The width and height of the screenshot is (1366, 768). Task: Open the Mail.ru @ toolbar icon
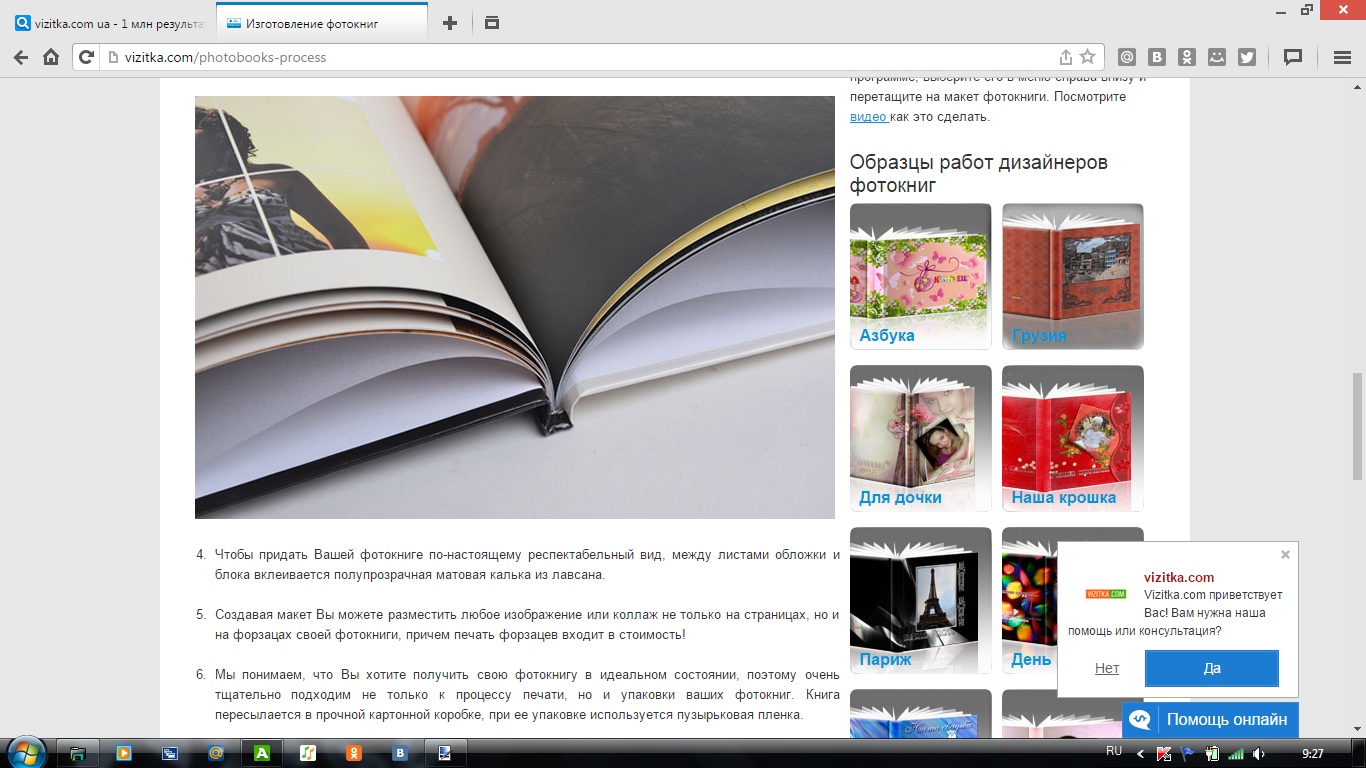(1127, 57)
